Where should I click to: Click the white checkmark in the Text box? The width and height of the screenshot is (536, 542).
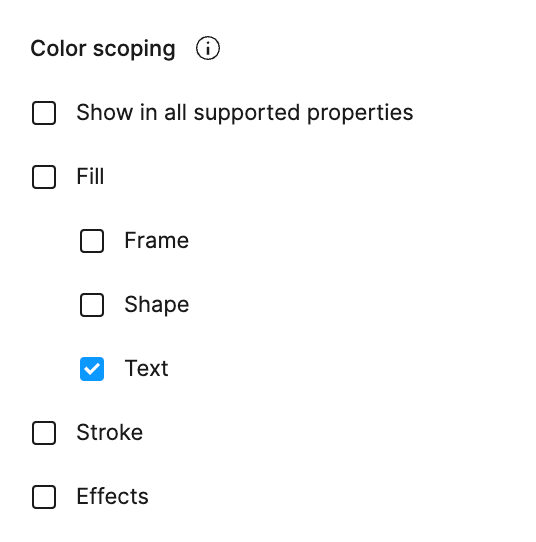coord(92,369)
